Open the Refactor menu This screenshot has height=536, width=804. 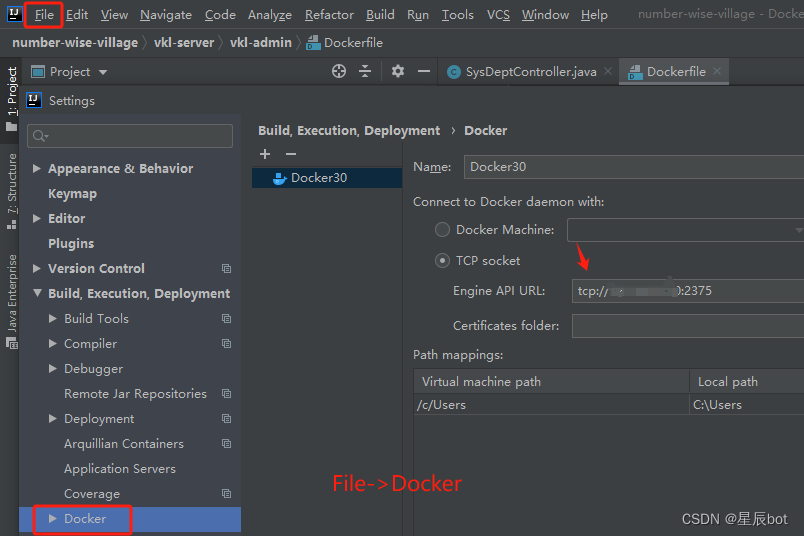[x=329, y=15]
